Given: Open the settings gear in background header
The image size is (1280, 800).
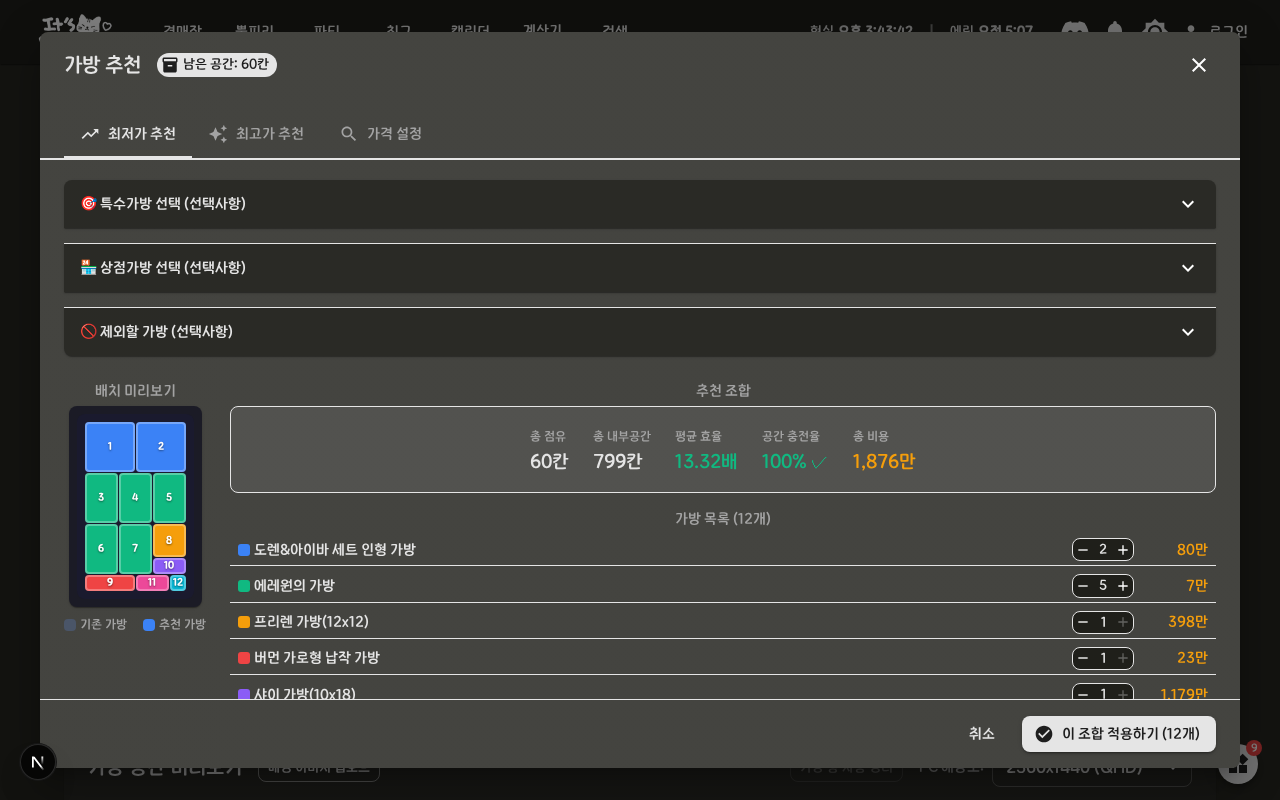Looking at the screenshot, I should (1155, 30).
